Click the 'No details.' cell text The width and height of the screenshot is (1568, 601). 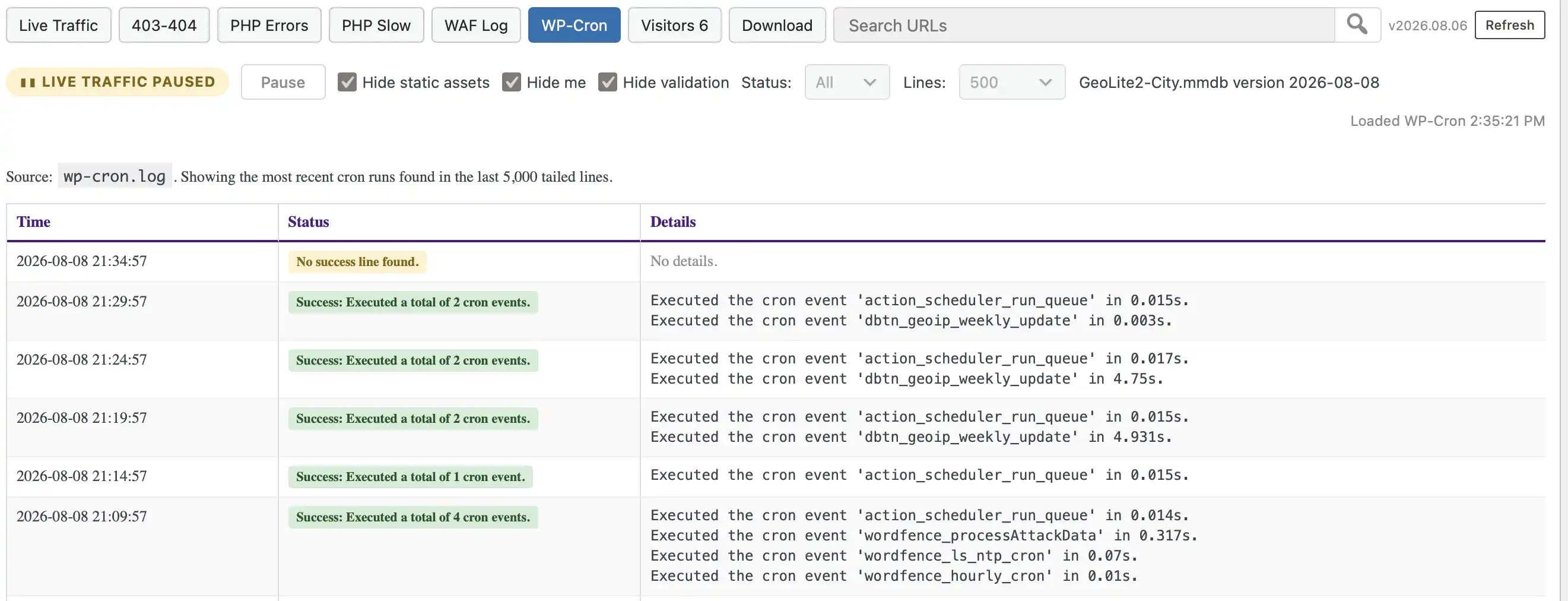684,261
